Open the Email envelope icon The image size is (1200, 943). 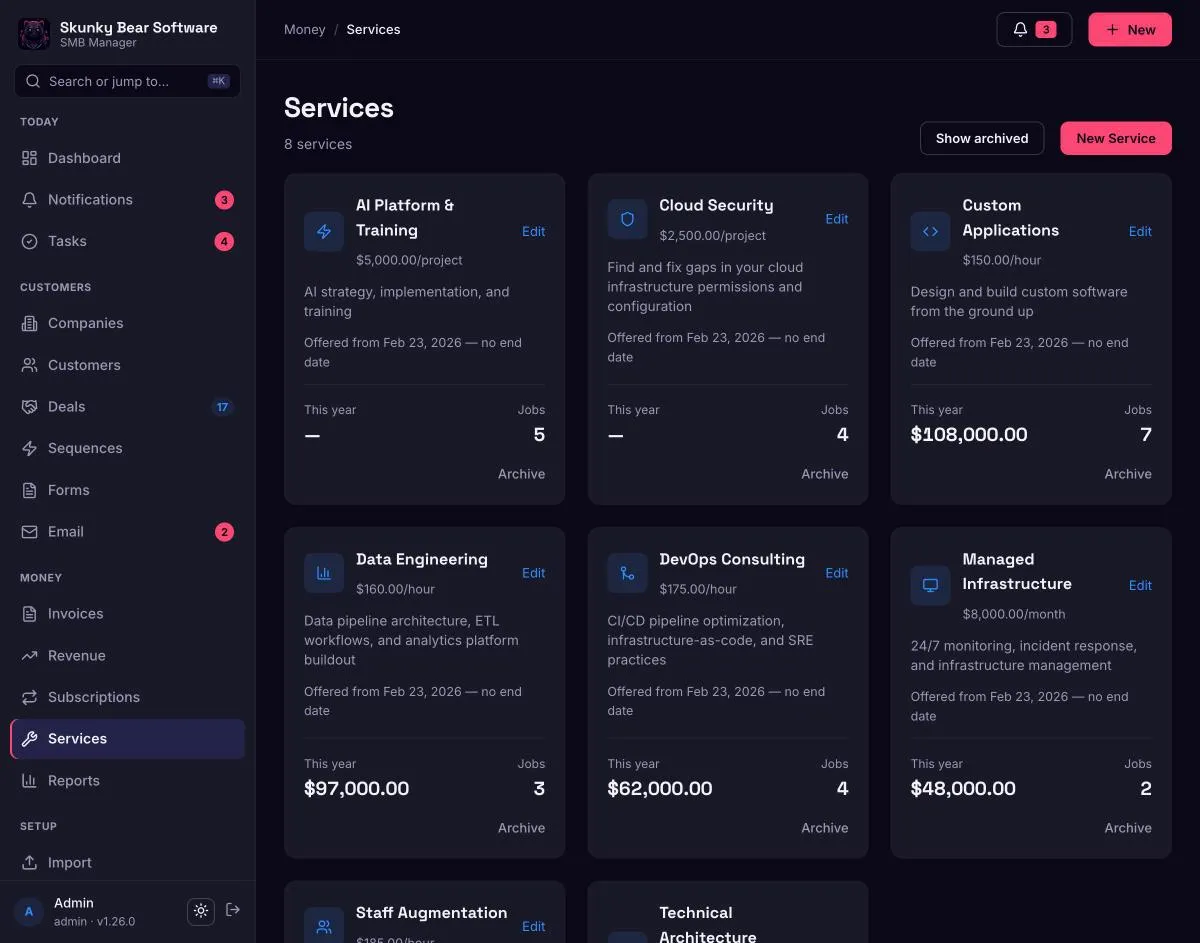[29, 532]
